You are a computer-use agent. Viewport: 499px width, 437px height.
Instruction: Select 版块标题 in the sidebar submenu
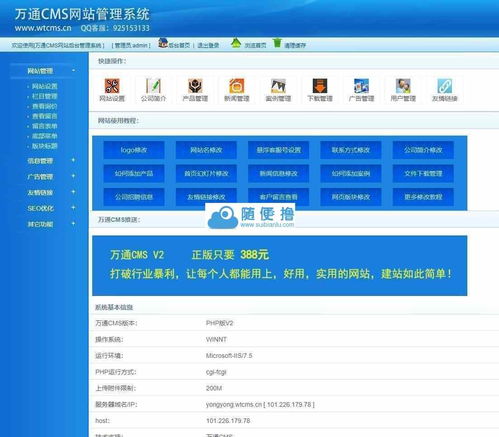point(45,146)
